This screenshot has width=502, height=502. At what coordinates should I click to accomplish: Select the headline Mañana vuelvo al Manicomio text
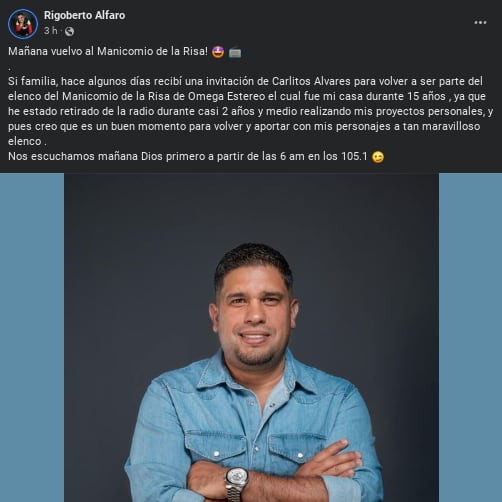coord(108,51)
